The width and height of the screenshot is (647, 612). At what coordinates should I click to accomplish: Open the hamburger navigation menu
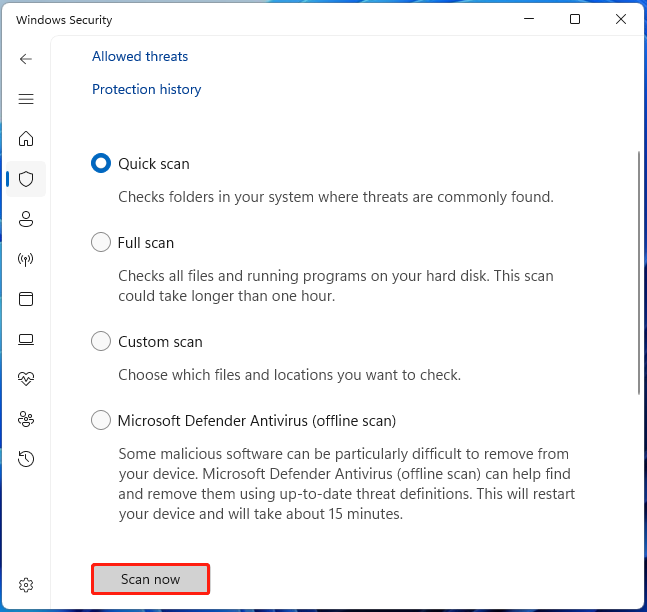[x=26, y=99]
